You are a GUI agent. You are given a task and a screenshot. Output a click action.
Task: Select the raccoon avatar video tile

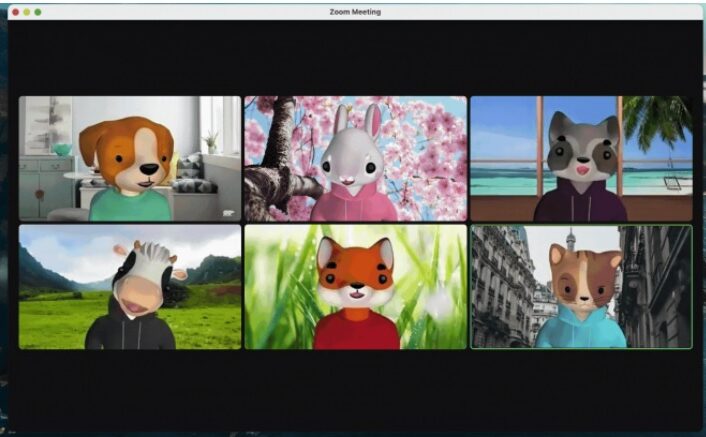[581, 158]
